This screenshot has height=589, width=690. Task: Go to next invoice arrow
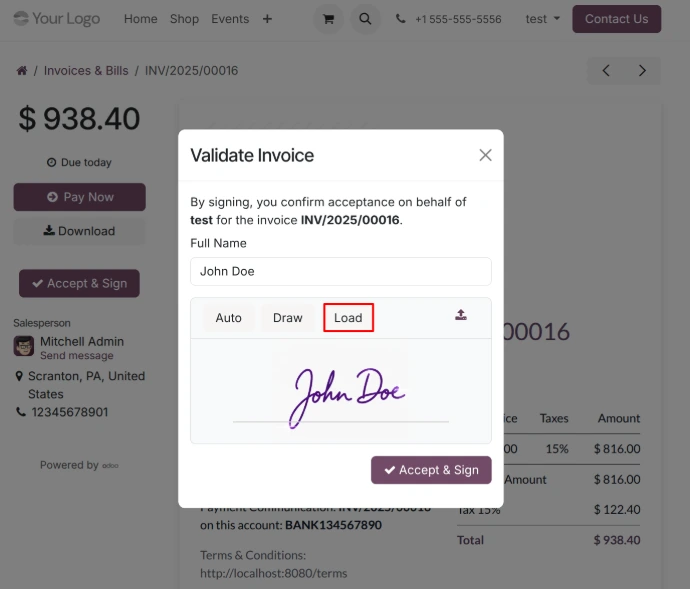(x=642, y=70)
